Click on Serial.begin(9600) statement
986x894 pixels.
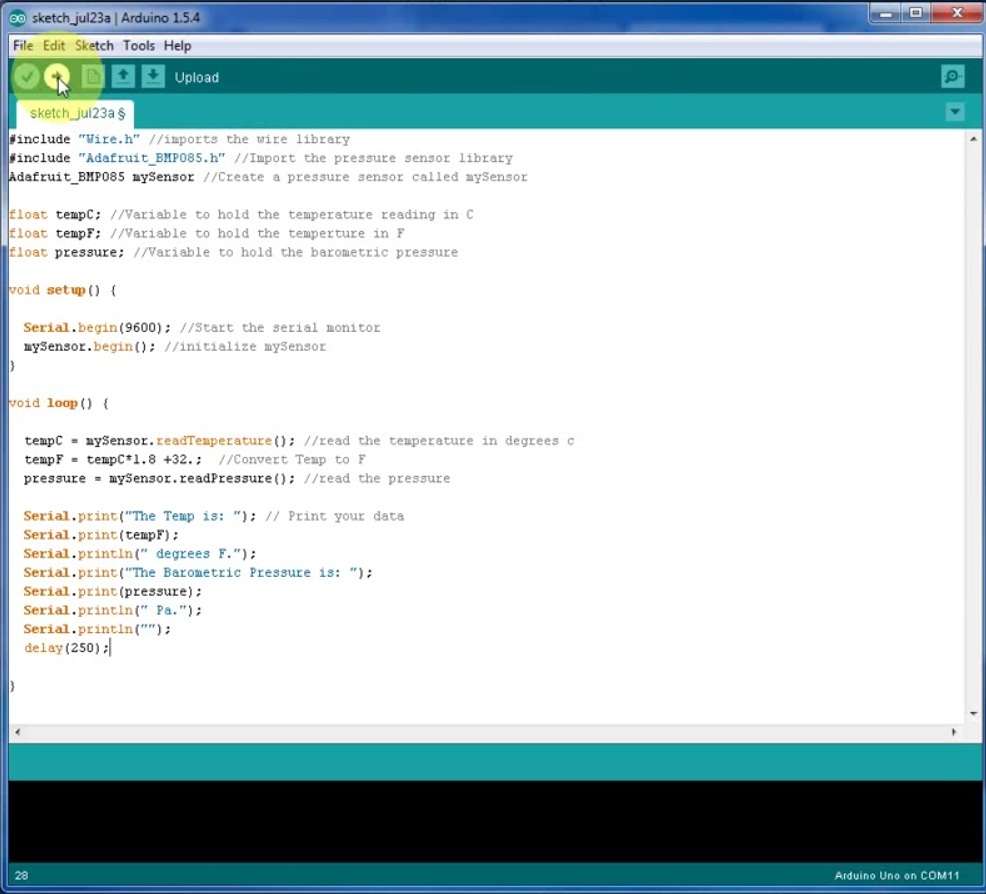[97, 328]
